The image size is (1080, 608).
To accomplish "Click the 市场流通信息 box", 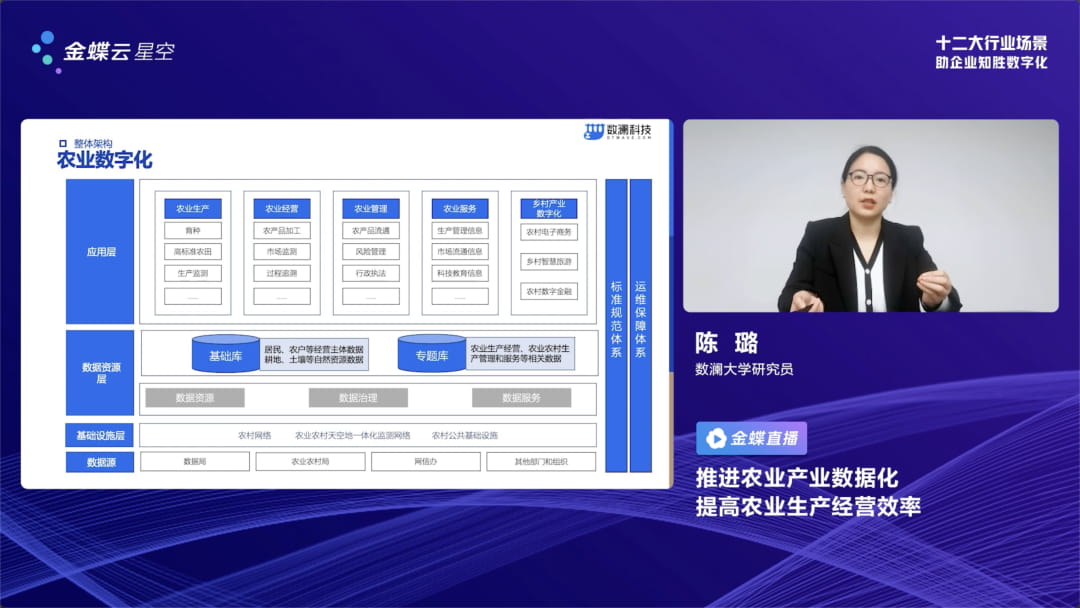I will point(460,252).
